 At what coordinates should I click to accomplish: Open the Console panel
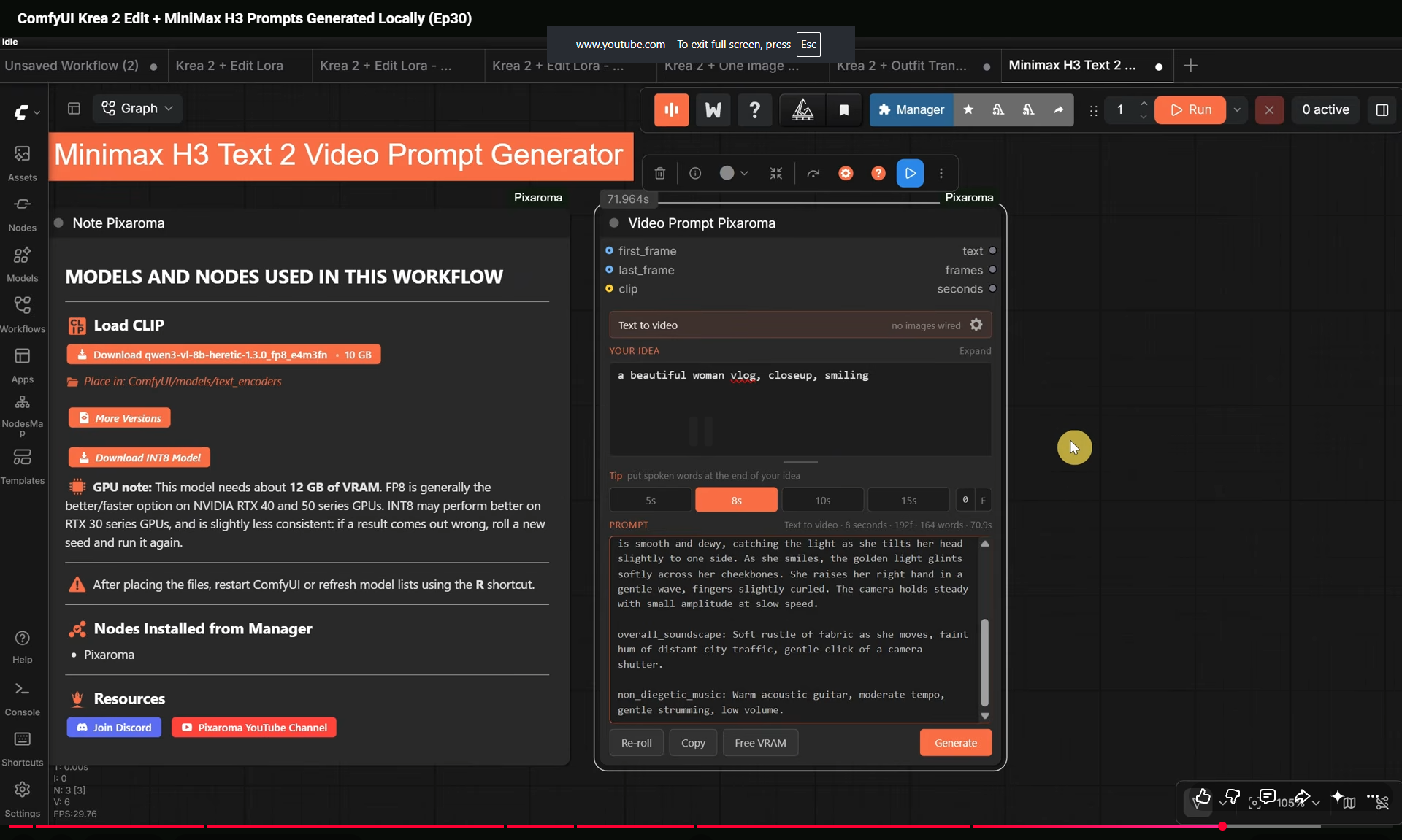(x=23, y=699)
